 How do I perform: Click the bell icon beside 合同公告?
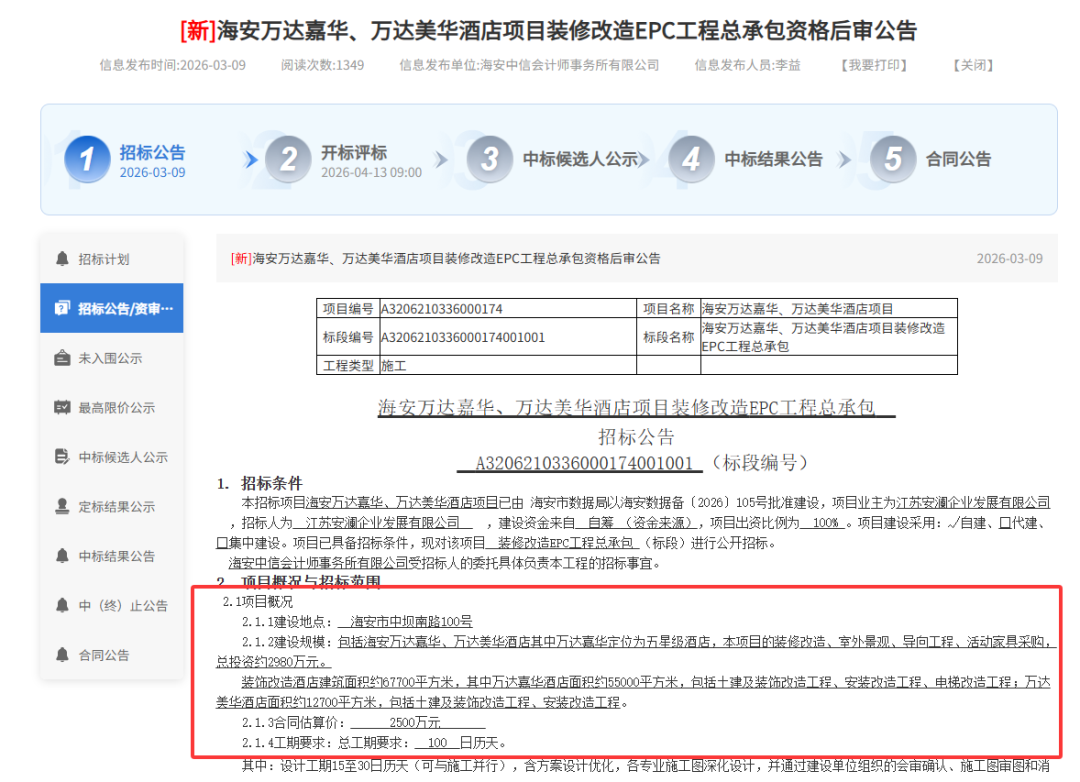(x=62, y=655)
